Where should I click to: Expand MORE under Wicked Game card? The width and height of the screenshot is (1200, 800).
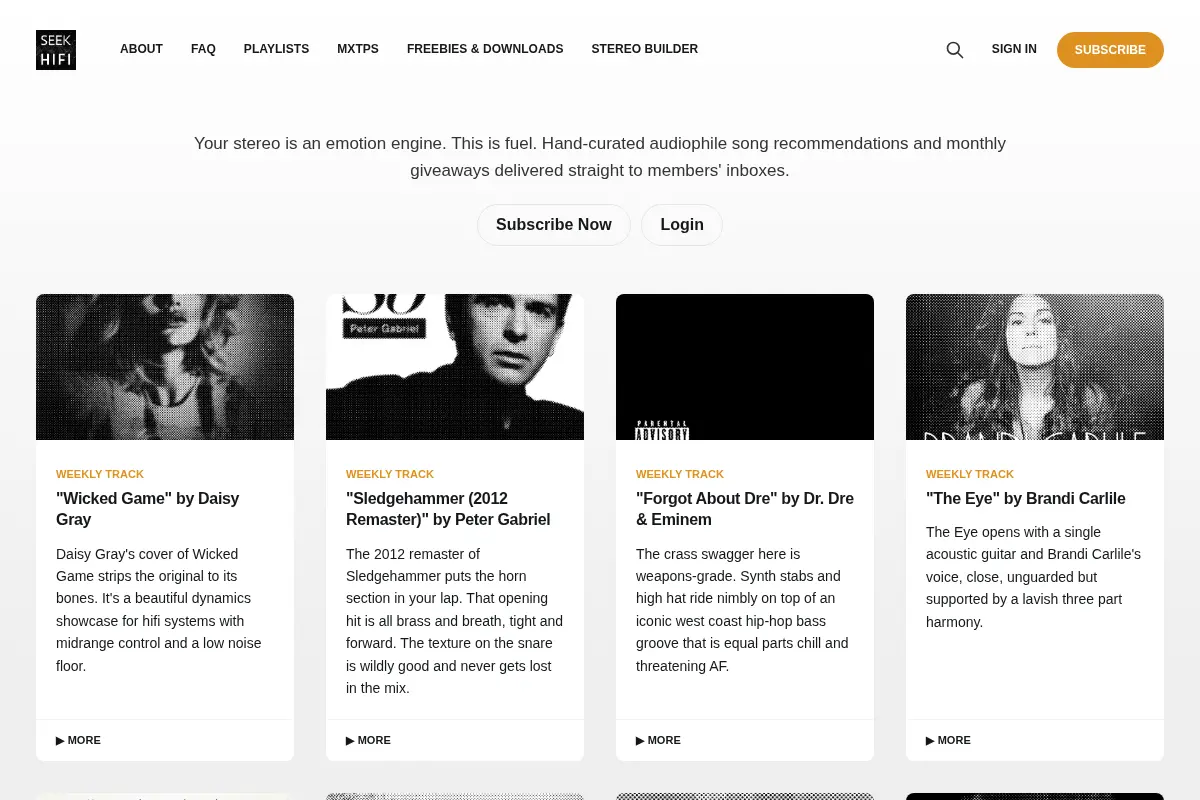coord(78,740)
